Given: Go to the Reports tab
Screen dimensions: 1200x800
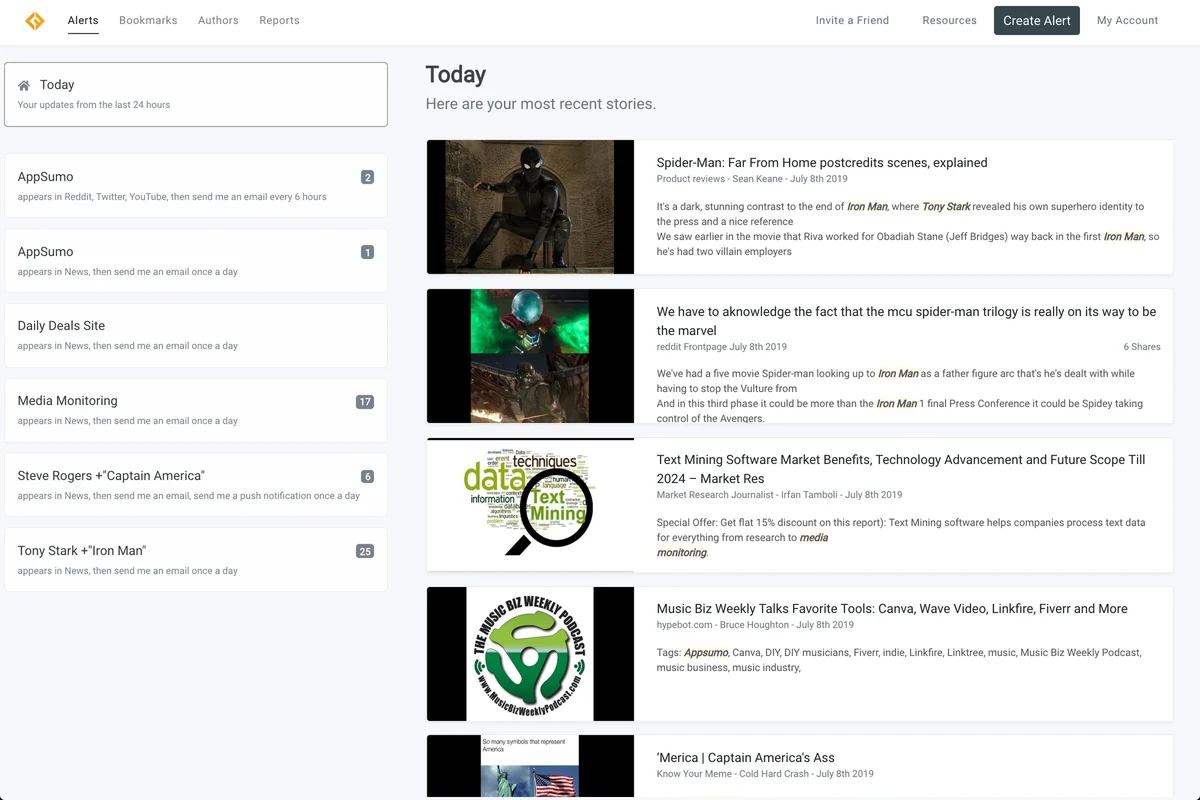Looking at the screenshot, I should coord(279,20).
